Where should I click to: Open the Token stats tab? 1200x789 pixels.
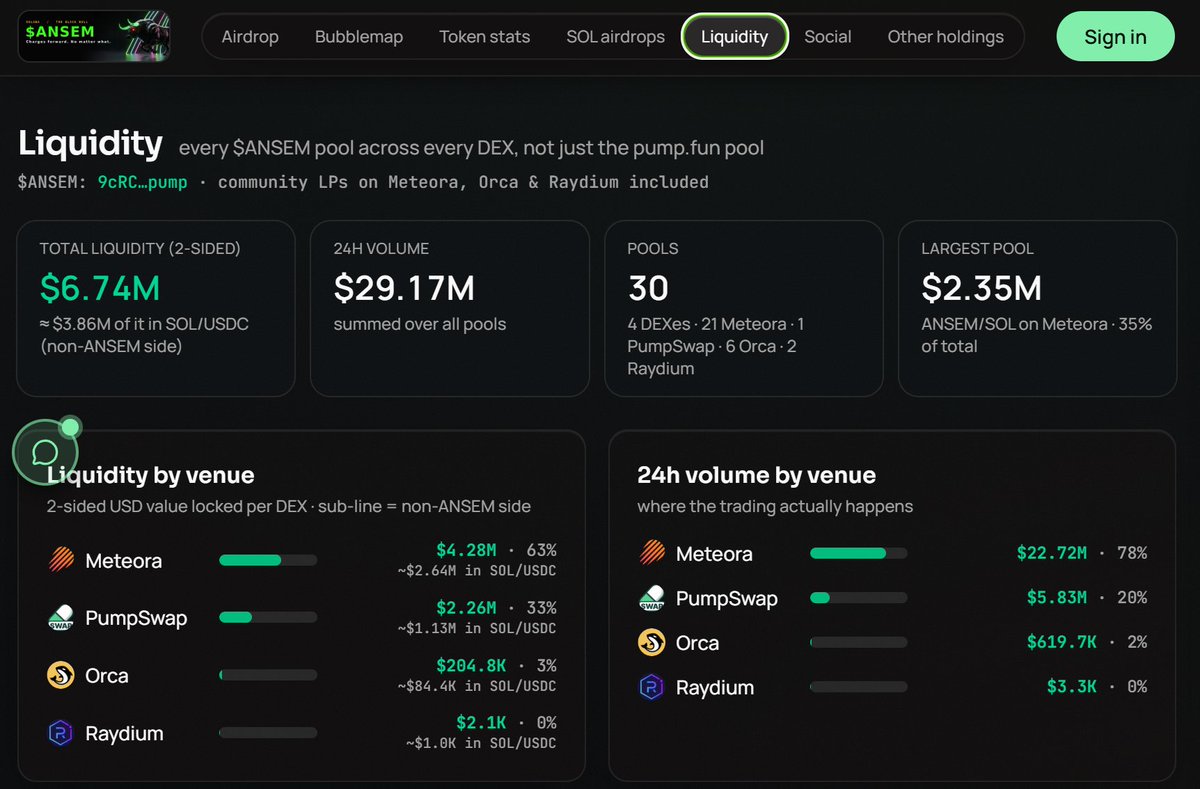[485, 37]
